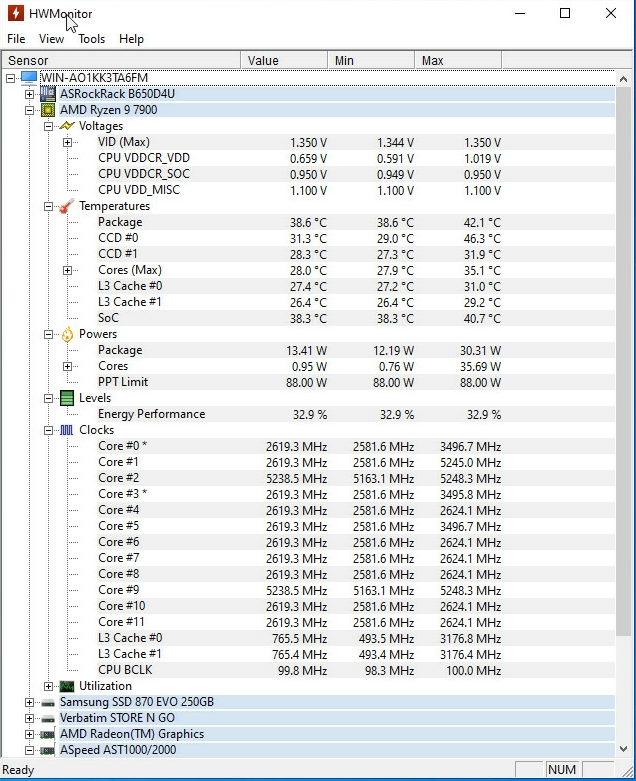This screenshot has width=636, height=781.
Task: Collapse the Powers section
Action: tap(48, 334)
